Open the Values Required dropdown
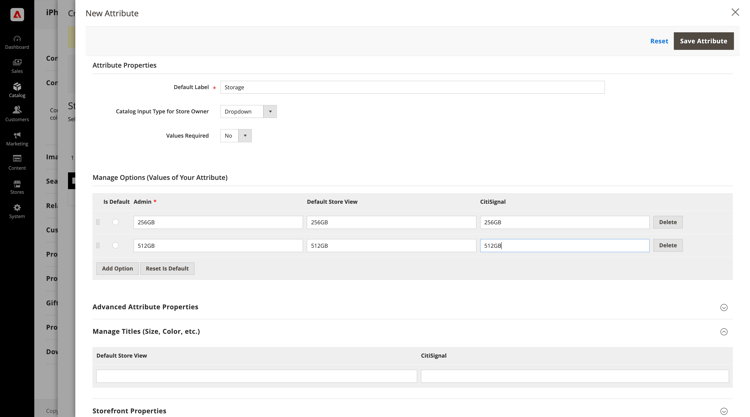Screen dimensions: 750x417 point(236,136)
